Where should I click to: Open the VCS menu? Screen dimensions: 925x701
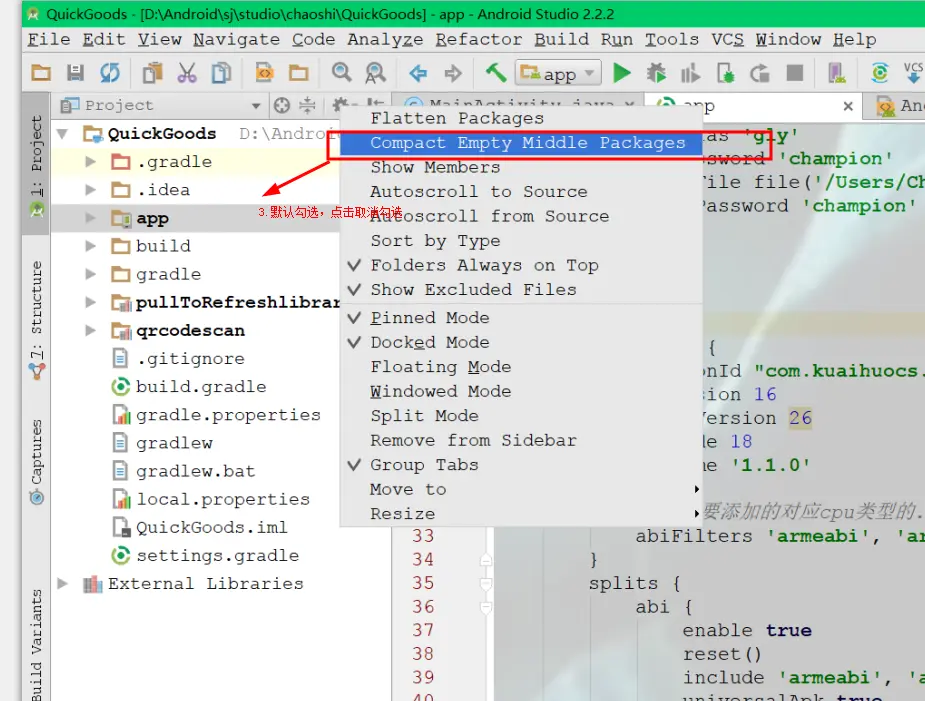(727, 40)
